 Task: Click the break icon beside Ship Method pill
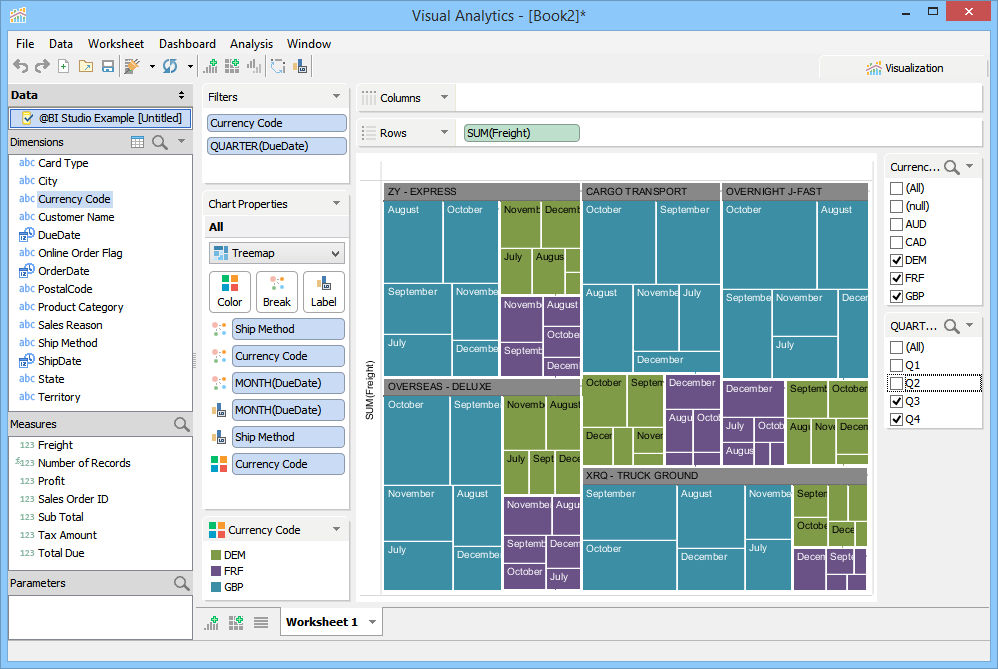(x=219, y=329)
